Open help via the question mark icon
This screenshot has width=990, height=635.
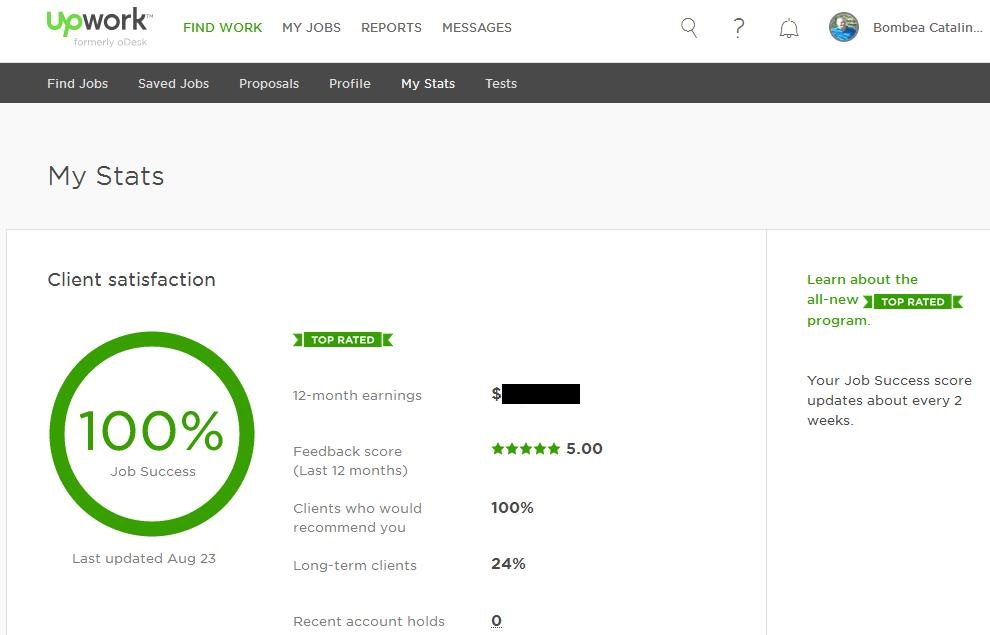(738, 28)
